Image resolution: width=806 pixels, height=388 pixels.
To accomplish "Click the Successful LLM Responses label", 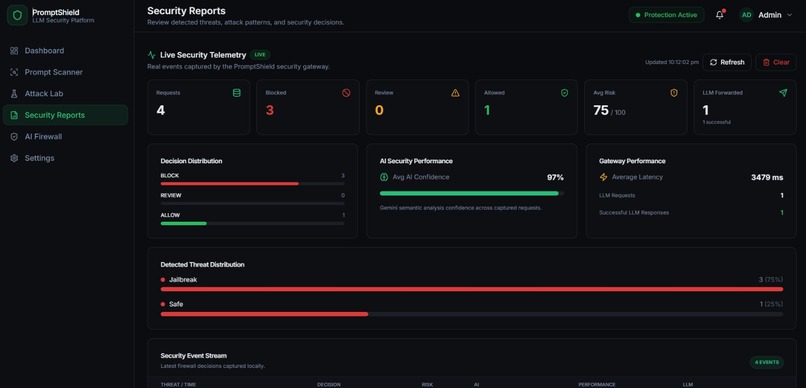I will pyautogui.click(x=634, y=212).
